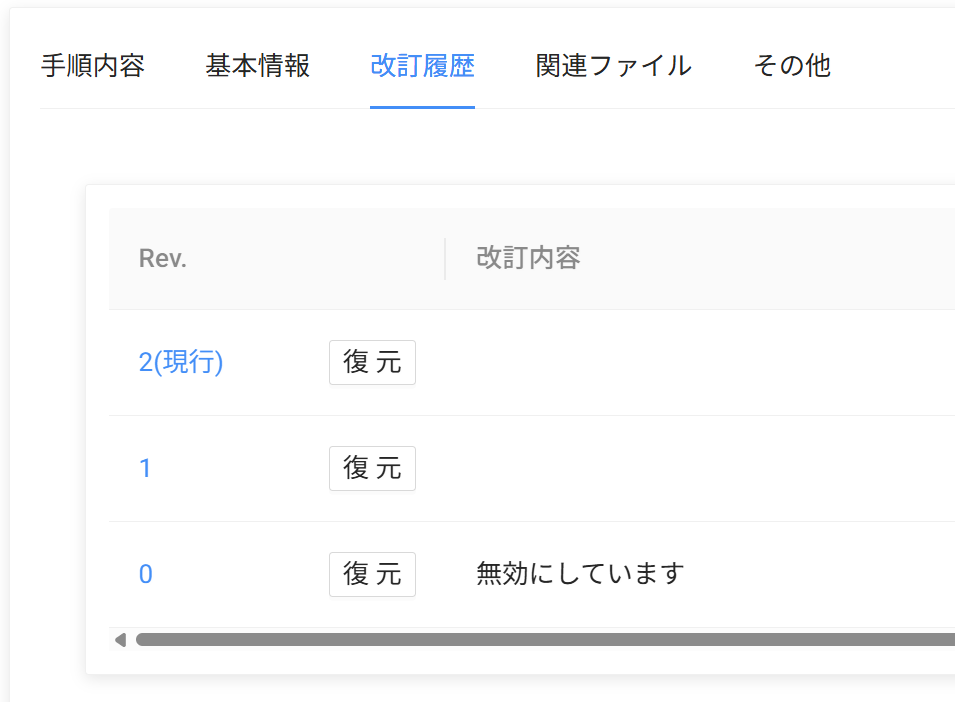Select the 無効にしています cell text
This screenshot has width=955, height=702.
click(x=580, y=574)
